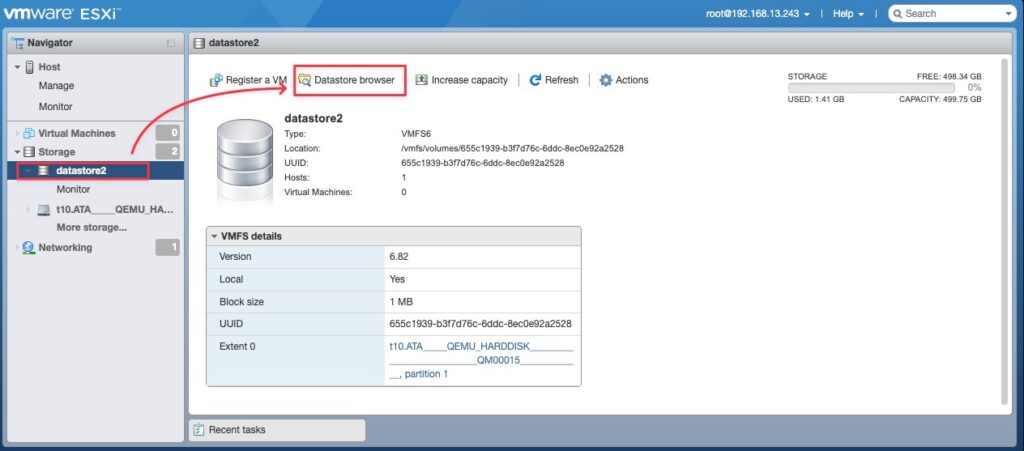This screenshot has height=451, width=1024.
Task: Expand the t10.ATA QEMU_HA device node
Action: 28,210
